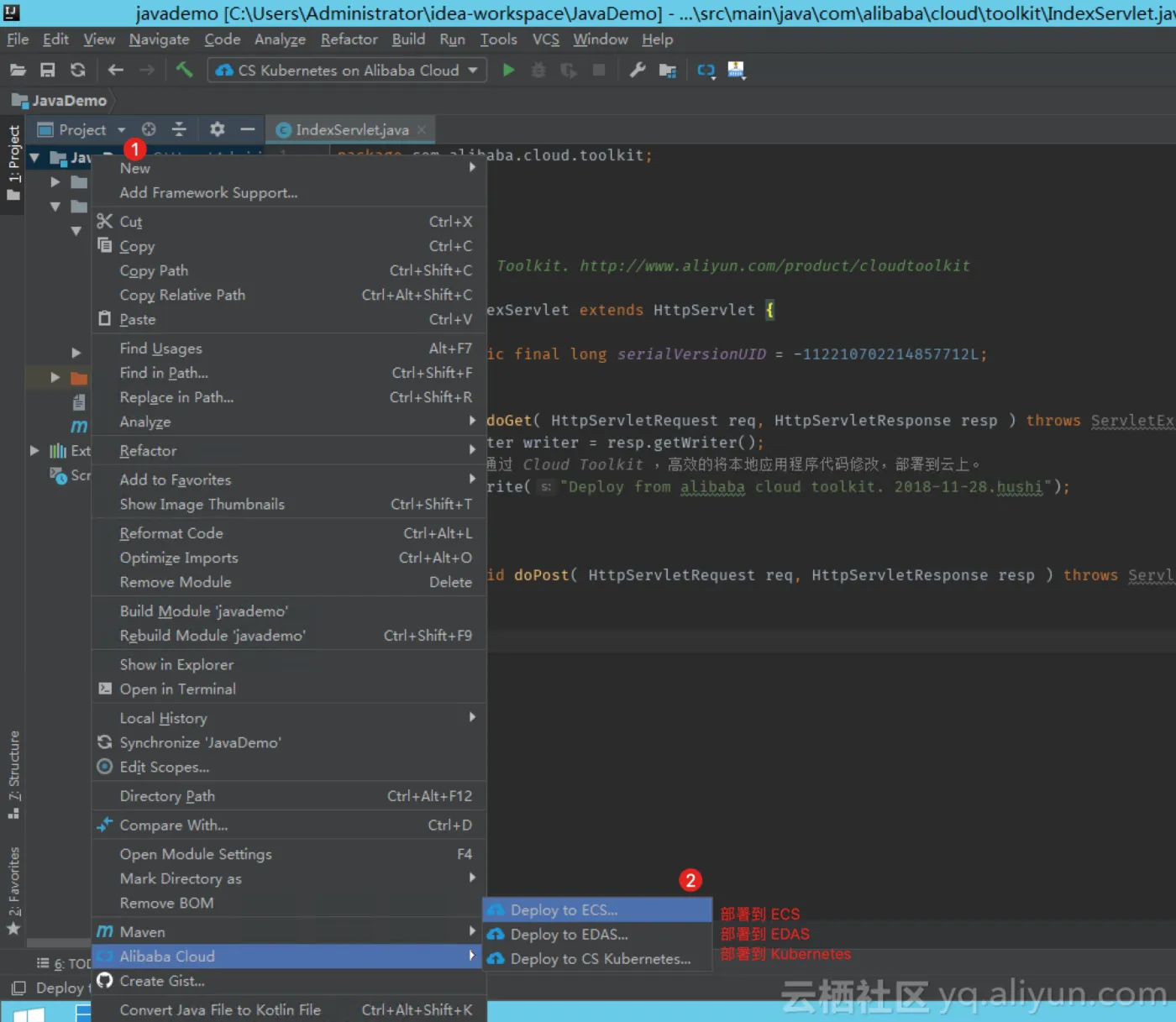Open the 1: Project side tool window

13,163
